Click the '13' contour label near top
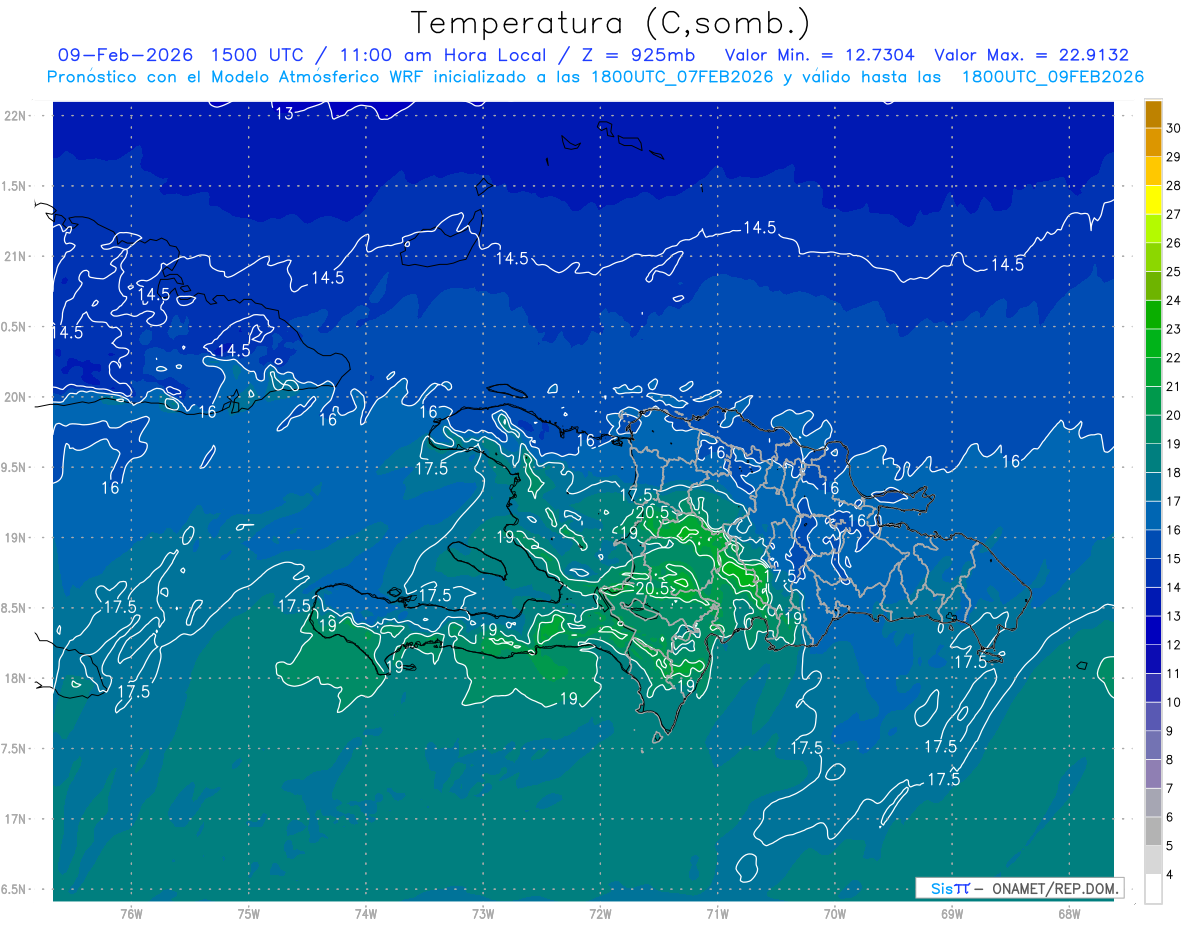1200x927 pixels. click(285, 114)
